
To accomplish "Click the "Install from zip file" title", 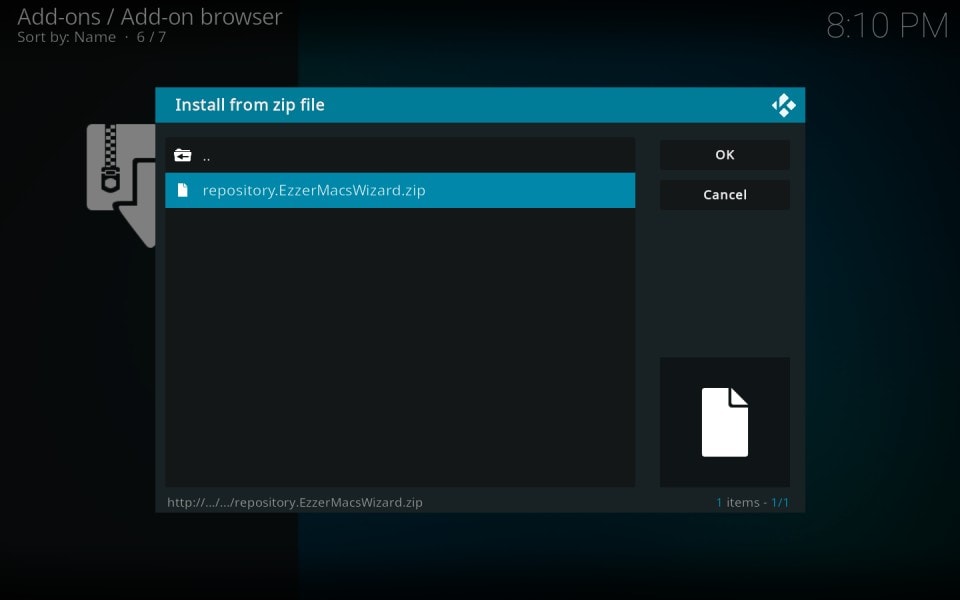I will click(250, 105).
